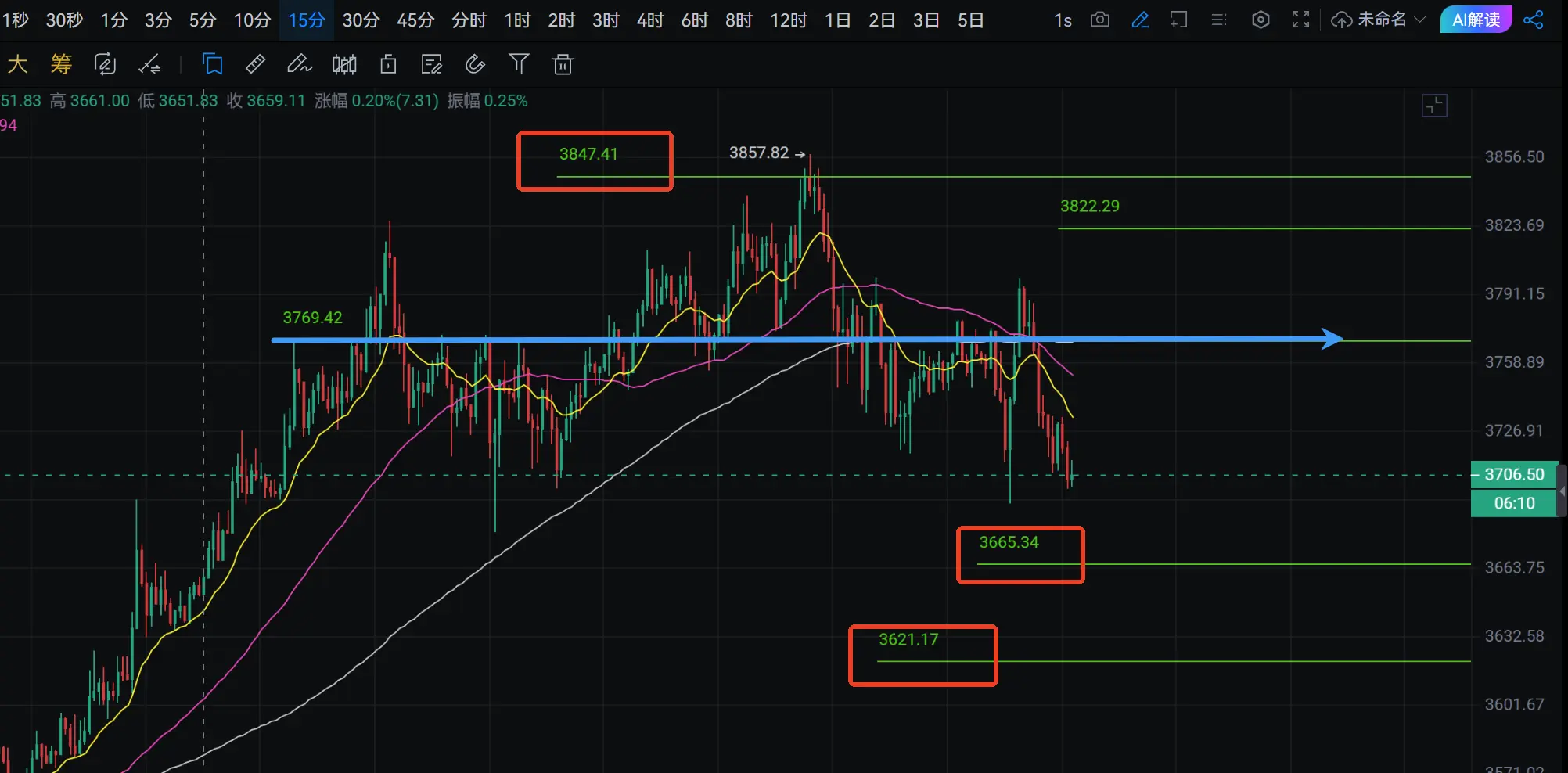Click the share icon
The image size is (1568, 773).
coord(1534,20)
